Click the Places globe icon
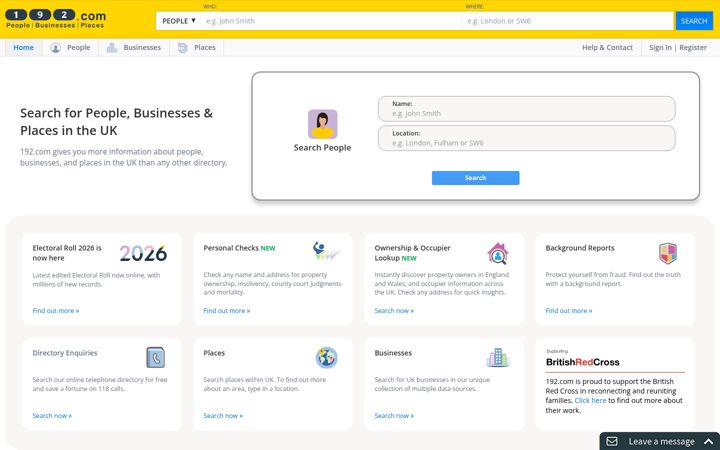Viewport: 720px width, 450px height. coord(326,358)
